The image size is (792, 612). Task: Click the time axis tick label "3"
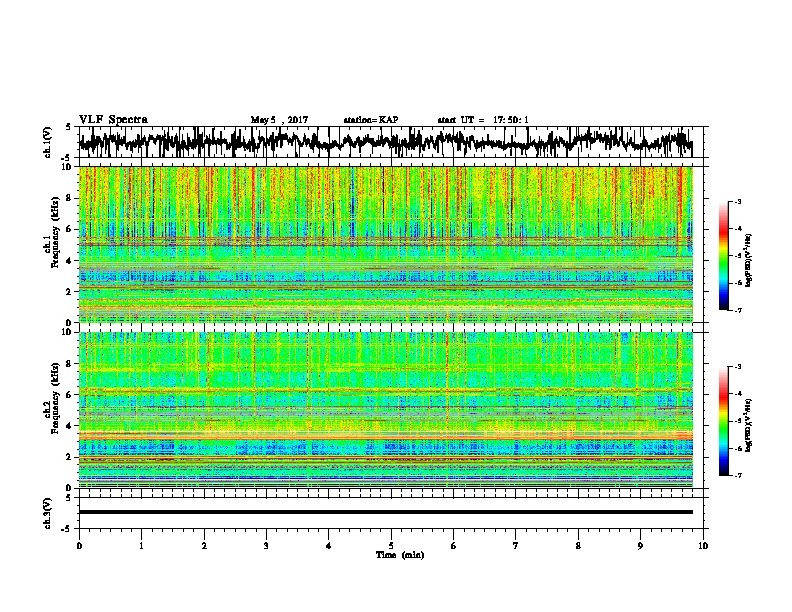266,546
